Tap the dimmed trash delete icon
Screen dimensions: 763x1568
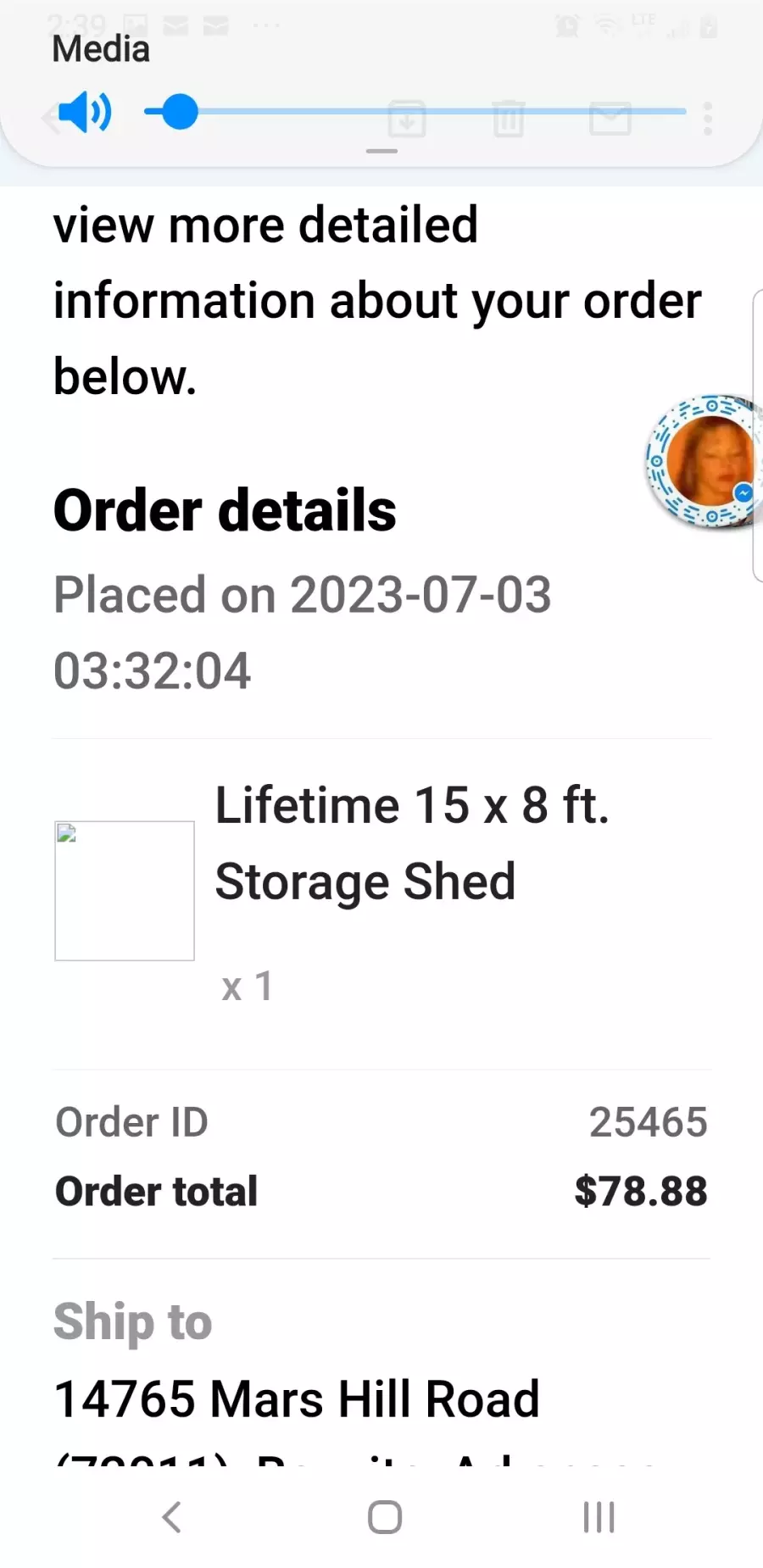pyautogui.click(x=509, y=118)
